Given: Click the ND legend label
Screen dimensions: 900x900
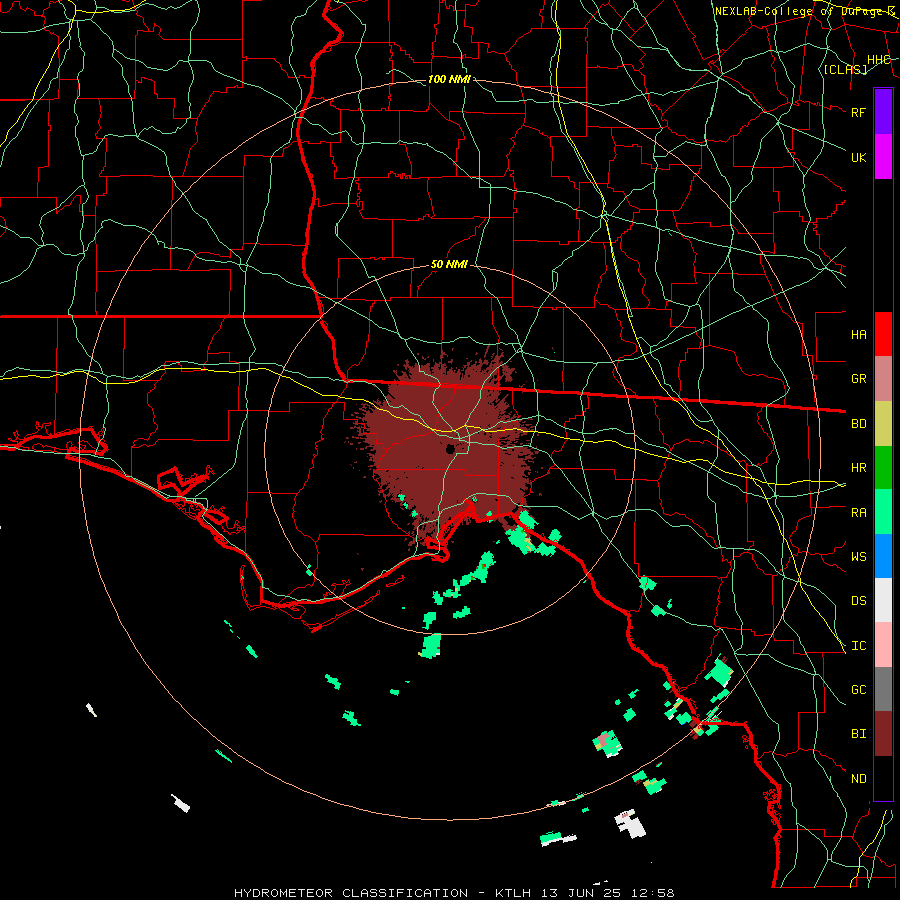Looking at the screenshot, I should 858,779.
